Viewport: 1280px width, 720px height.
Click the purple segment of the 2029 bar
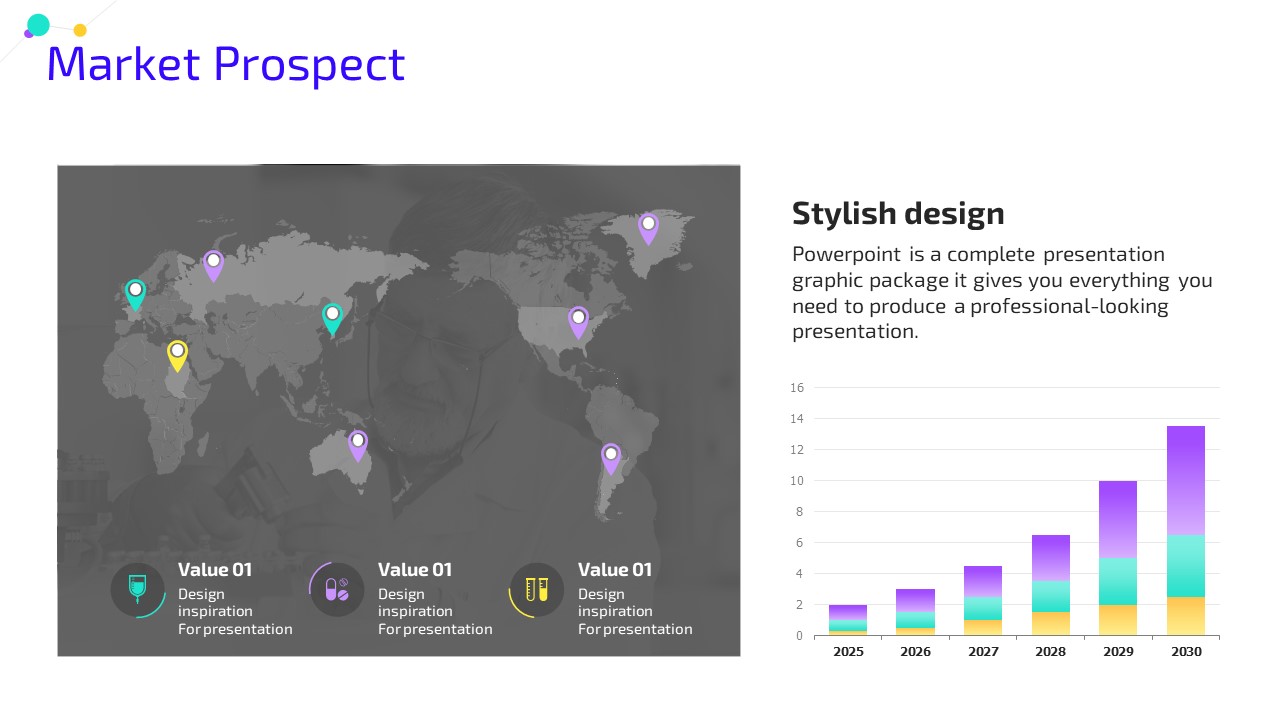click(x=1118, y=519)
